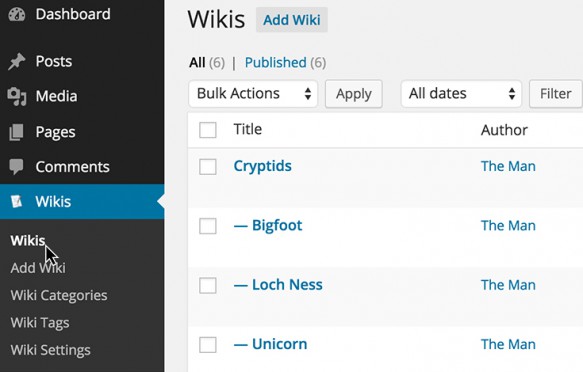The width and height of the screenshot is (583, 372).
Task: Toggle the Unicorn row checkbox
Action: coord(207,345)
